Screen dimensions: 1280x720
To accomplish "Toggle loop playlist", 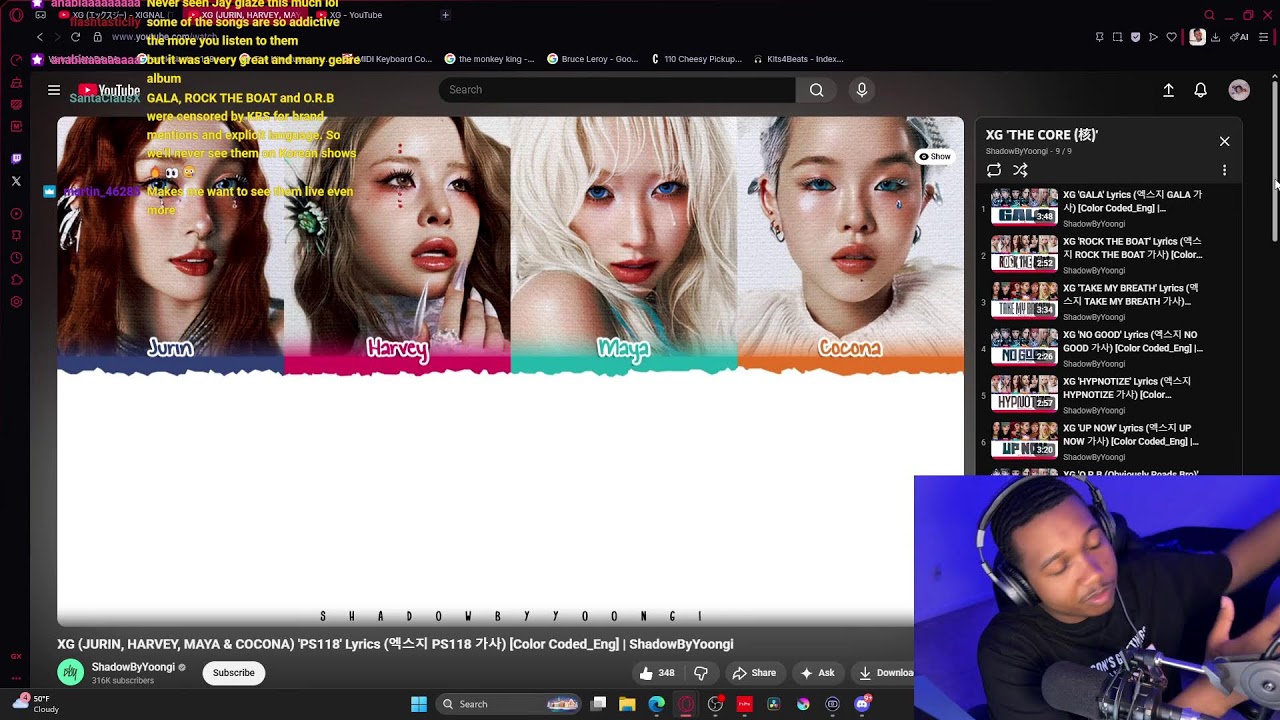I will coord(994,170).
